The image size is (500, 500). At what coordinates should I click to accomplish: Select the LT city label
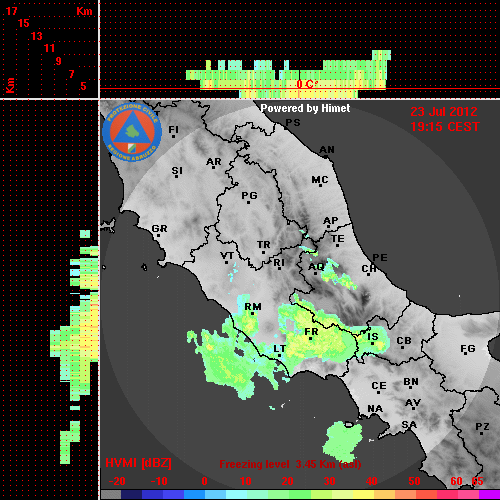pyautogui.click(x=279, y=349)
